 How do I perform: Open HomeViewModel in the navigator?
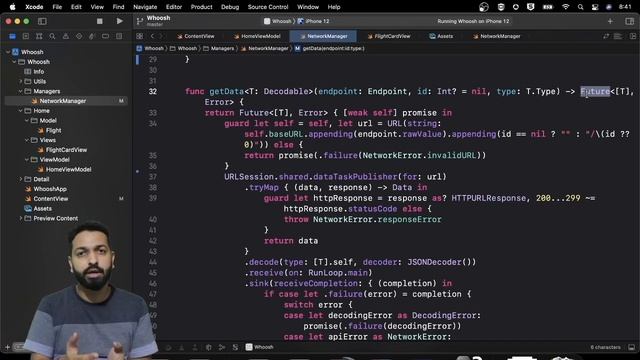pos(64,169)
